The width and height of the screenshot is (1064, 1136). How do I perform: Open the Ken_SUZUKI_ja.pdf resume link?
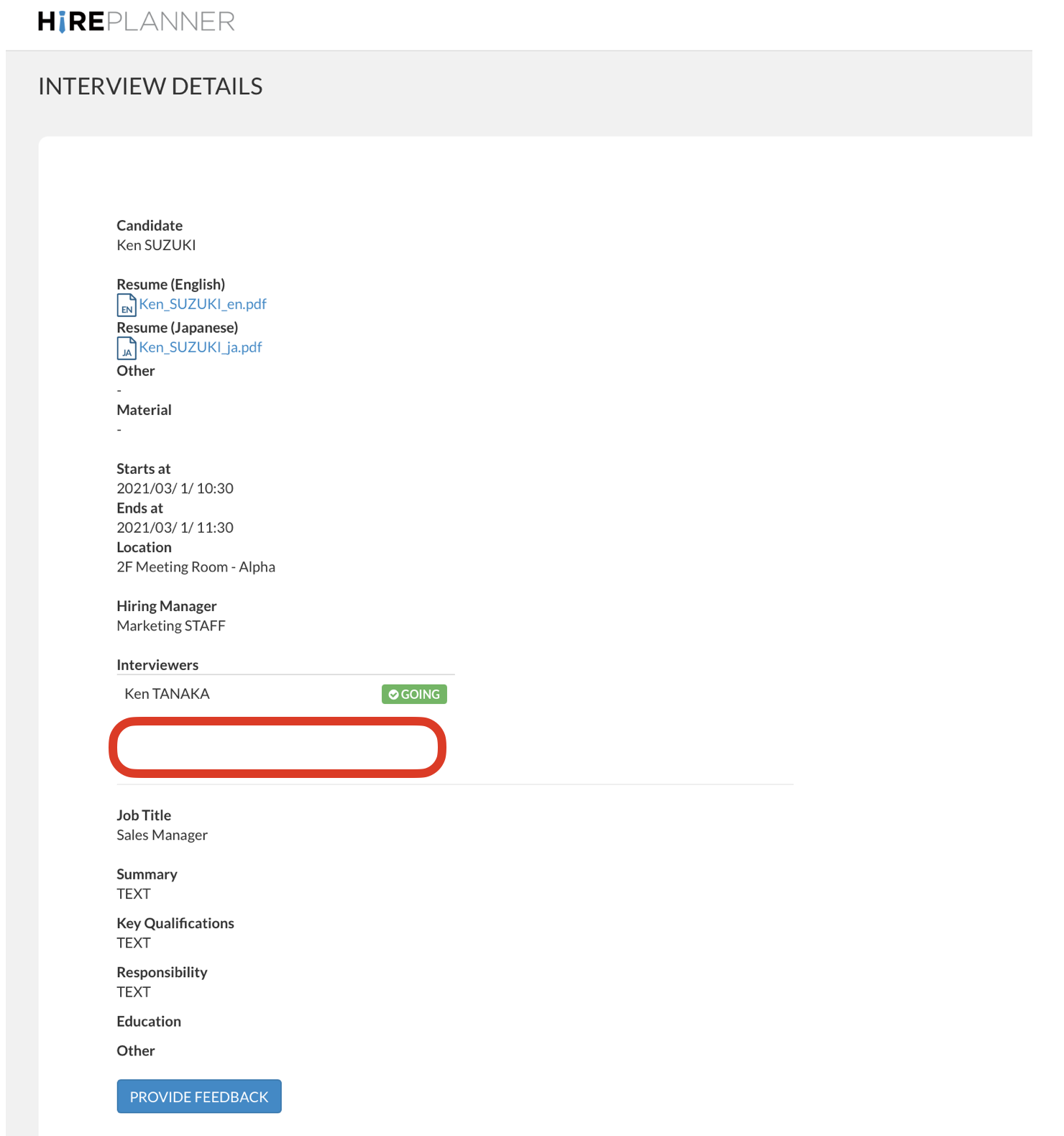(x=201, y=347)
